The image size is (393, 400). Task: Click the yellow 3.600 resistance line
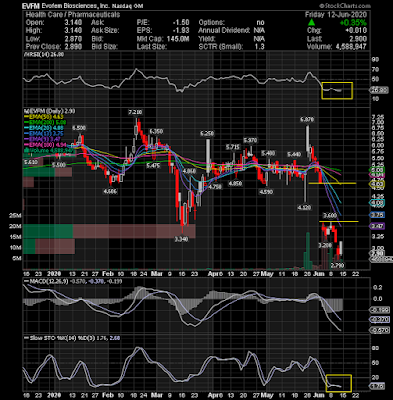point(338,221)
